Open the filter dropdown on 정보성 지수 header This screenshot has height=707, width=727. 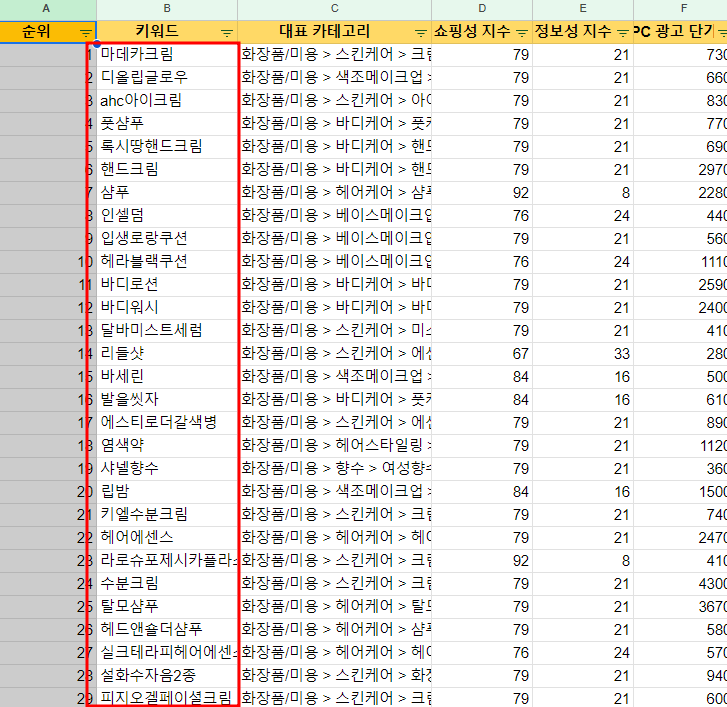click(623, 32)
